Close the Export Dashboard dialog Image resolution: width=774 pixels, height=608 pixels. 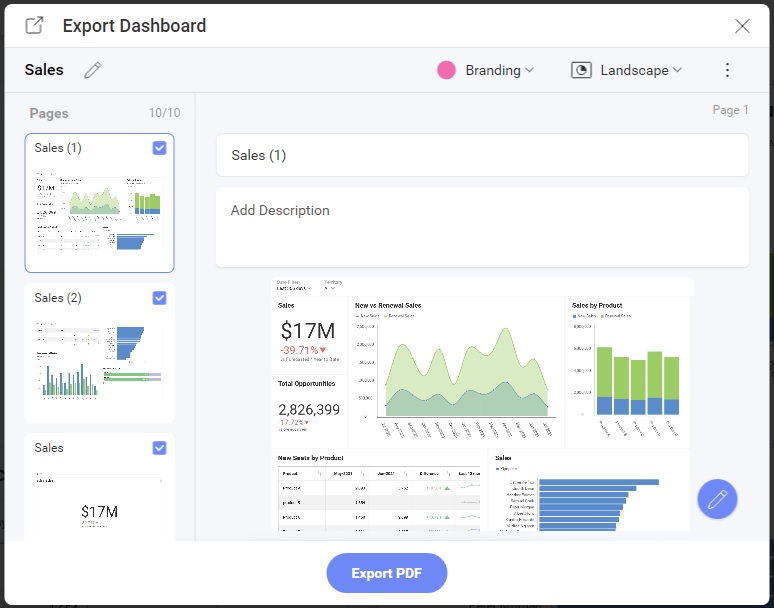pyautogui.click(x=742, y=26)
